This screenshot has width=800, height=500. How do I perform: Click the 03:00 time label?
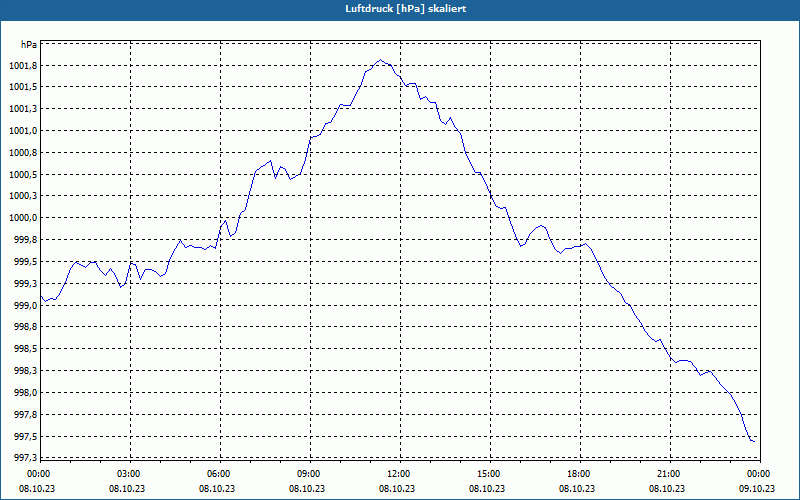(x=130, y=474)
